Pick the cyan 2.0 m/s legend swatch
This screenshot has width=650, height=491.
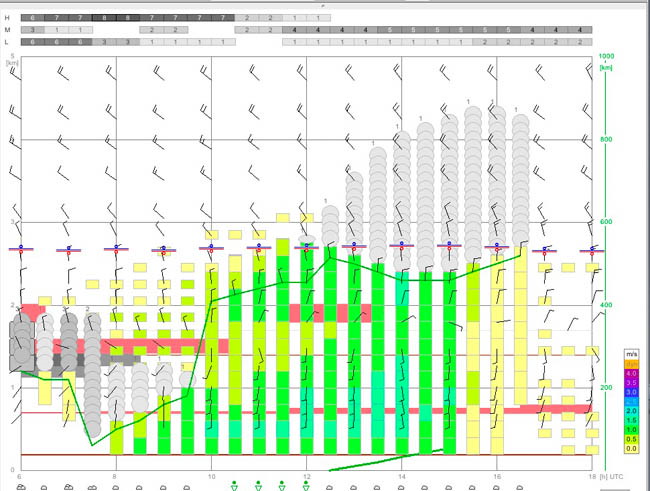[631, 411]
